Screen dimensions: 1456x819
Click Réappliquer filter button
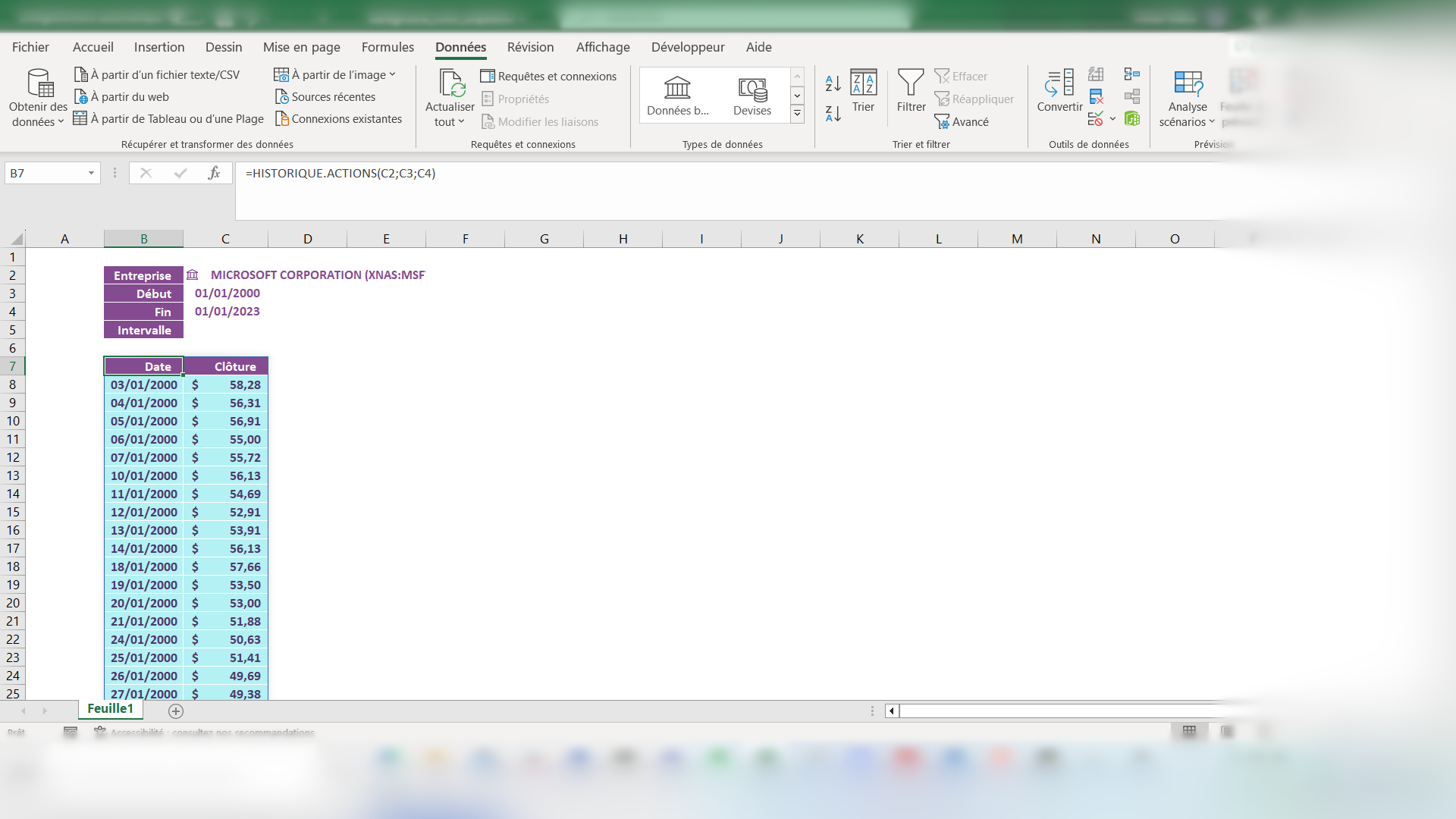coord(974,99)
